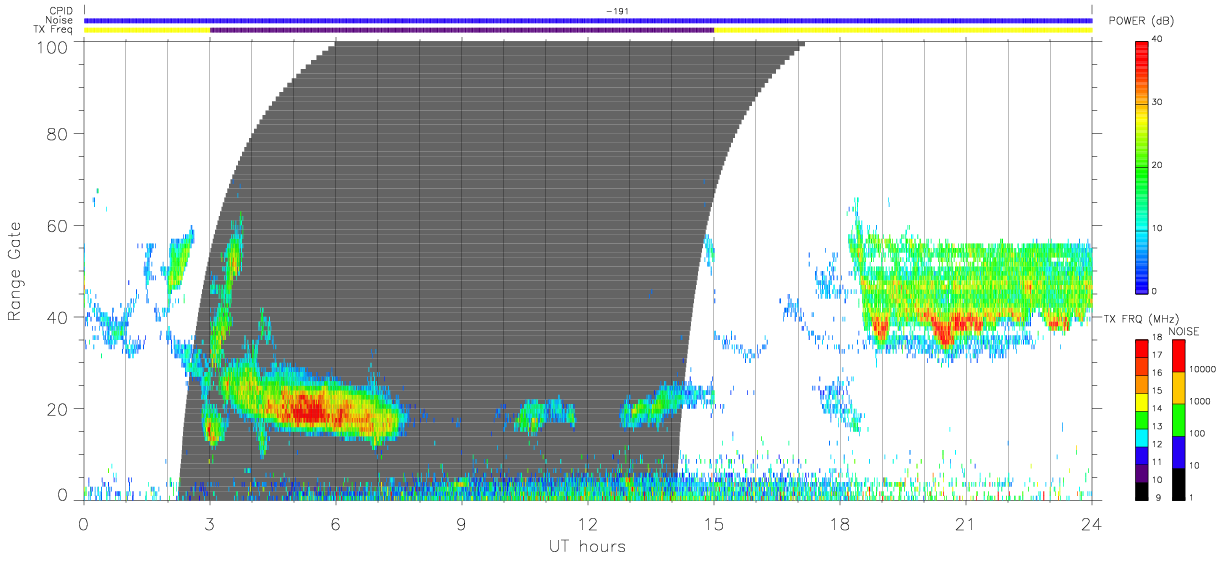The image size is (1228, 567).
Task: Click the 40 tick on the Range Gate axis
Action: click(58, 317)
